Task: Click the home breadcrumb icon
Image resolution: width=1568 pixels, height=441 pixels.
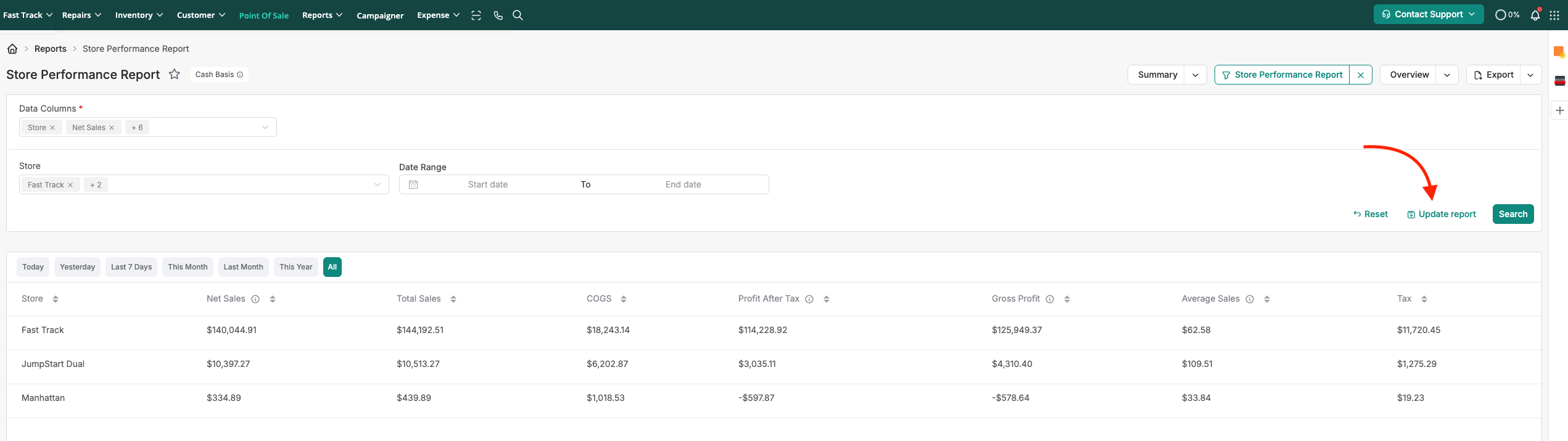Action: point(12,49)
